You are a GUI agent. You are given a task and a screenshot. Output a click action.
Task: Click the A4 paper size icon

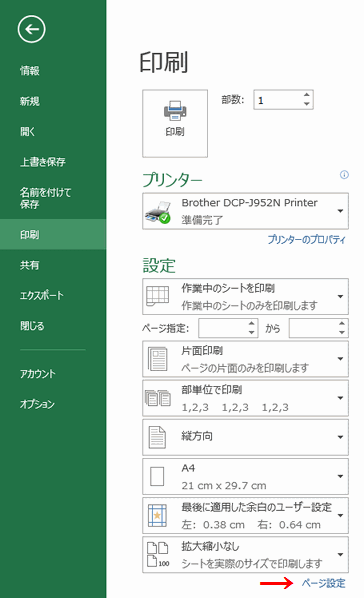tap(157, 476)
